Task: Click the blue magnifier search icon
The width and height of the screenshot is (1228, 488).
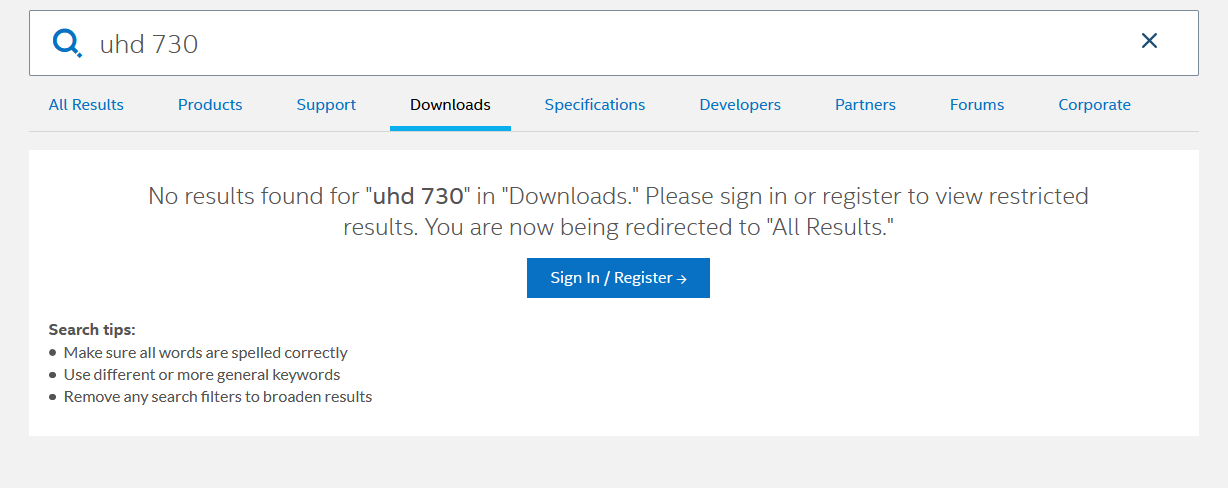Action: click(x=67, y=43)
